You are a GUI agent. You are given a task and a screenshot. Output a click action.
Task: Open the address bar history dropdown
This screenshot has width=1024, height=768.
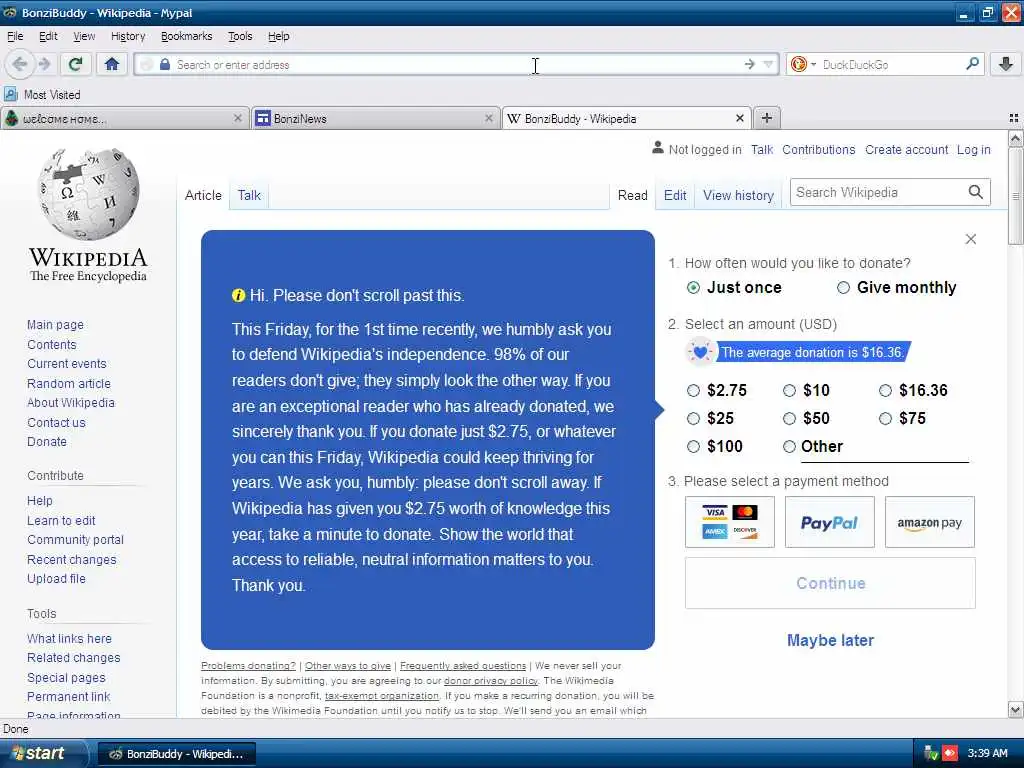point(768,64)
